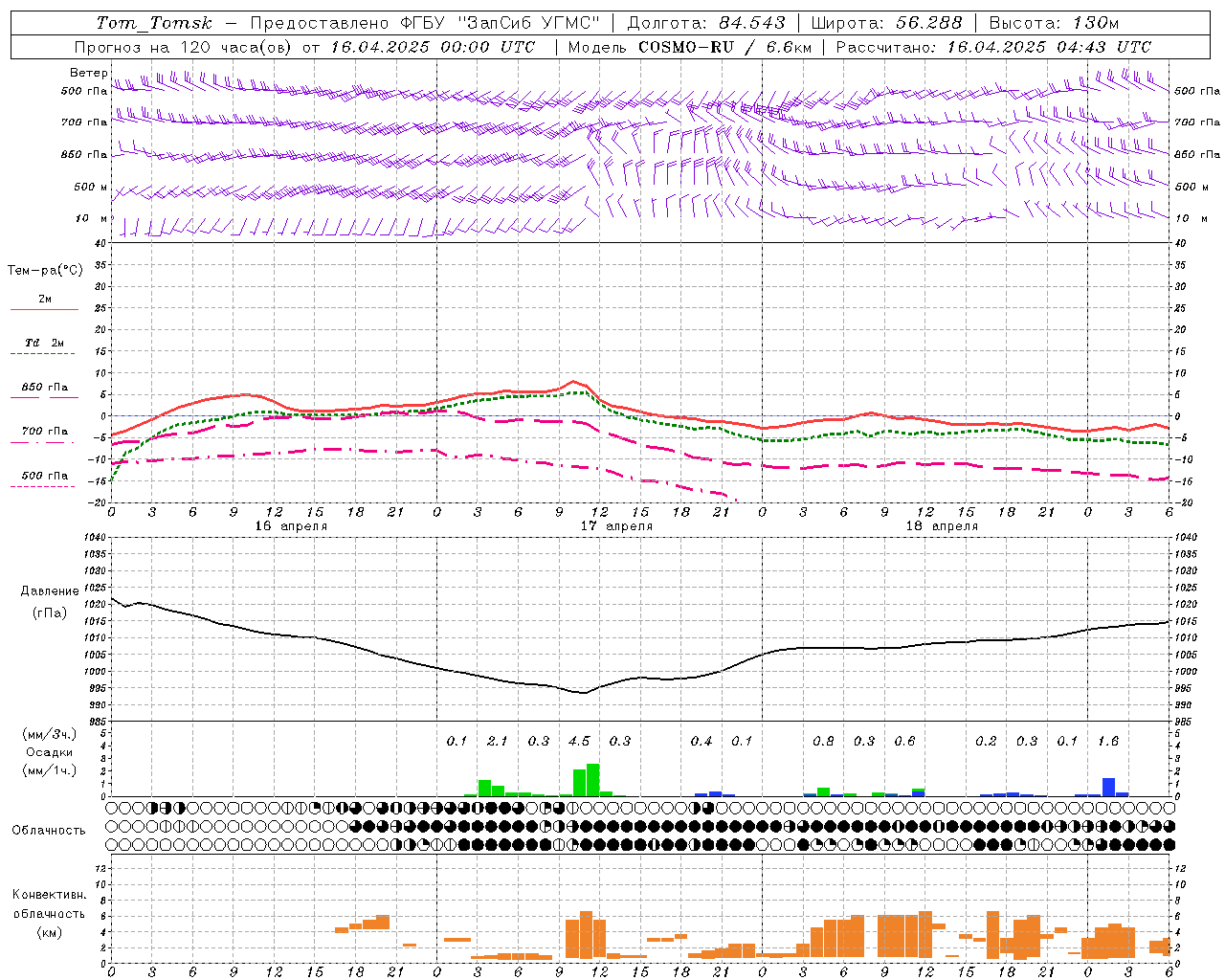1225x980 pixels.
Task: Click the 18 апреля date label
Action: (942, 526)
